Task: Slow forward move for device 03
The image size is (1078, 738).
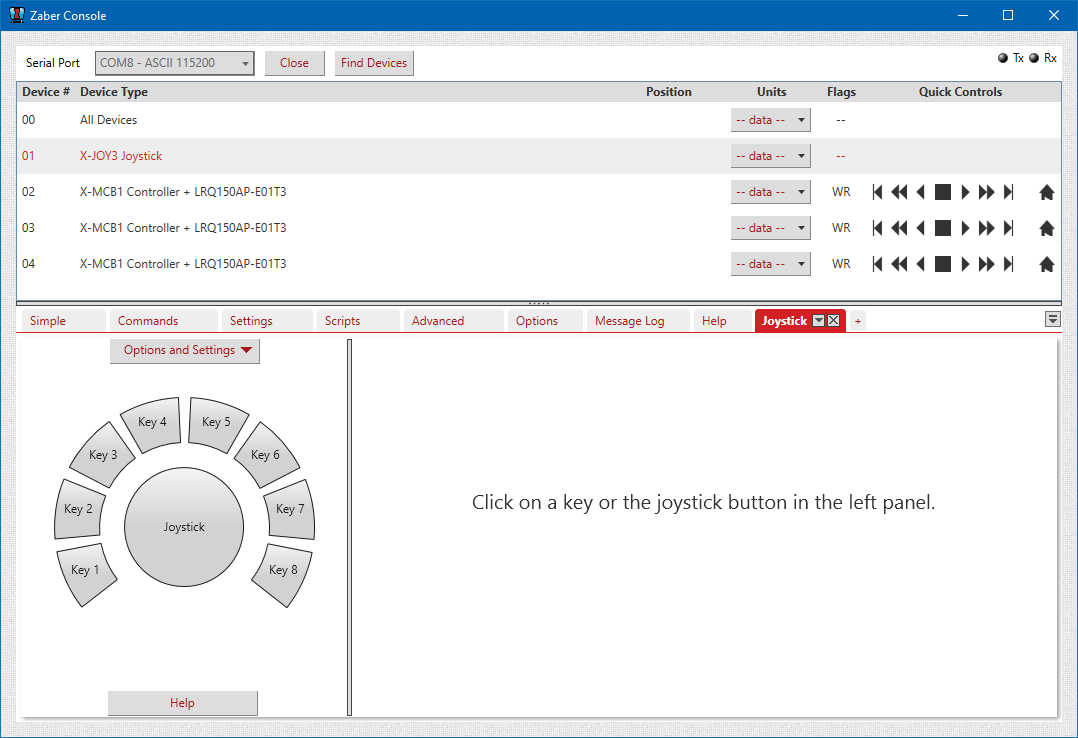Action: pyautogui.click(x=965, y=228)
